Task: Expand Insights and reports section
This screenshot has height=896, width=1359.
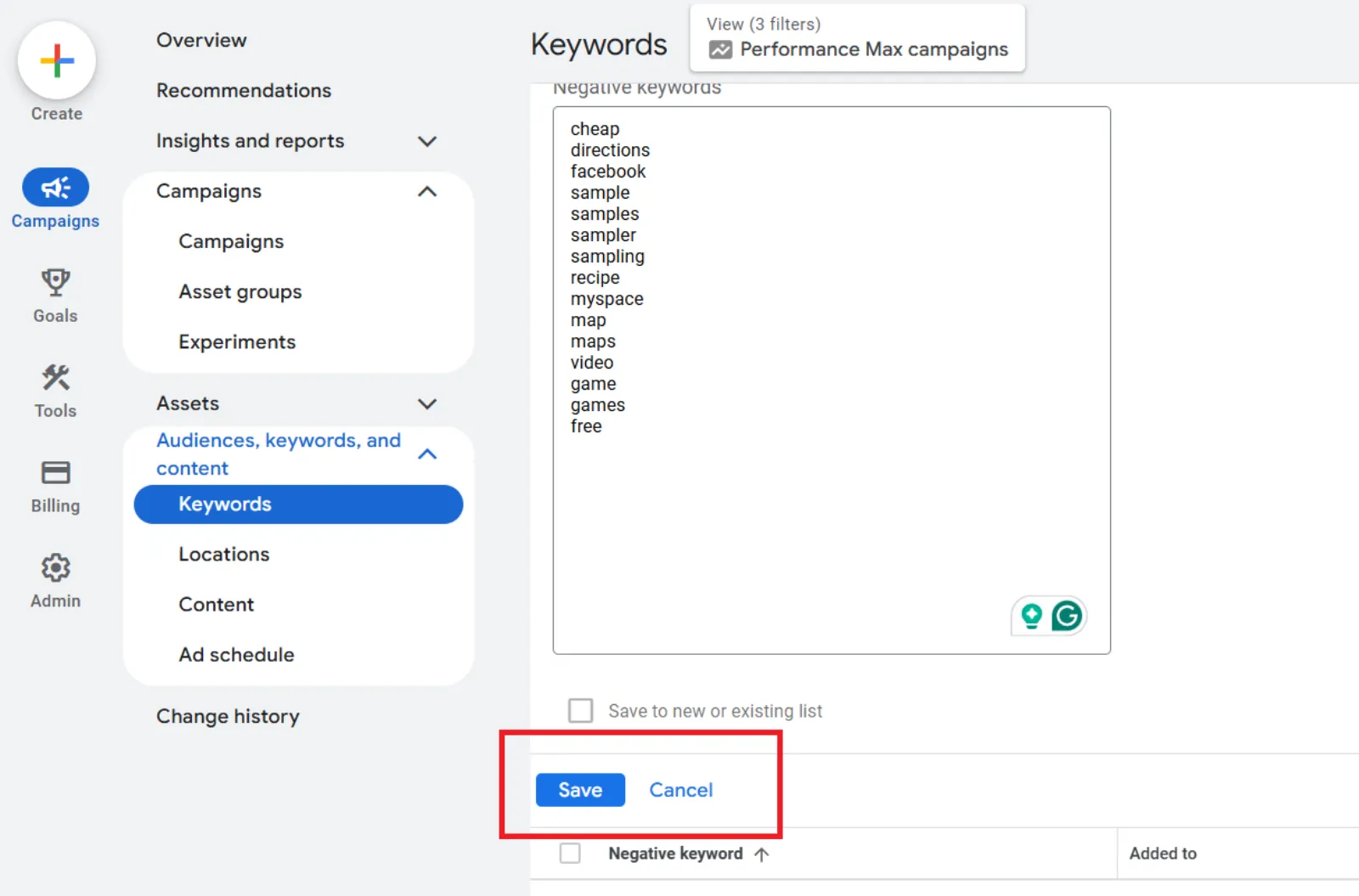Action: 427,141
